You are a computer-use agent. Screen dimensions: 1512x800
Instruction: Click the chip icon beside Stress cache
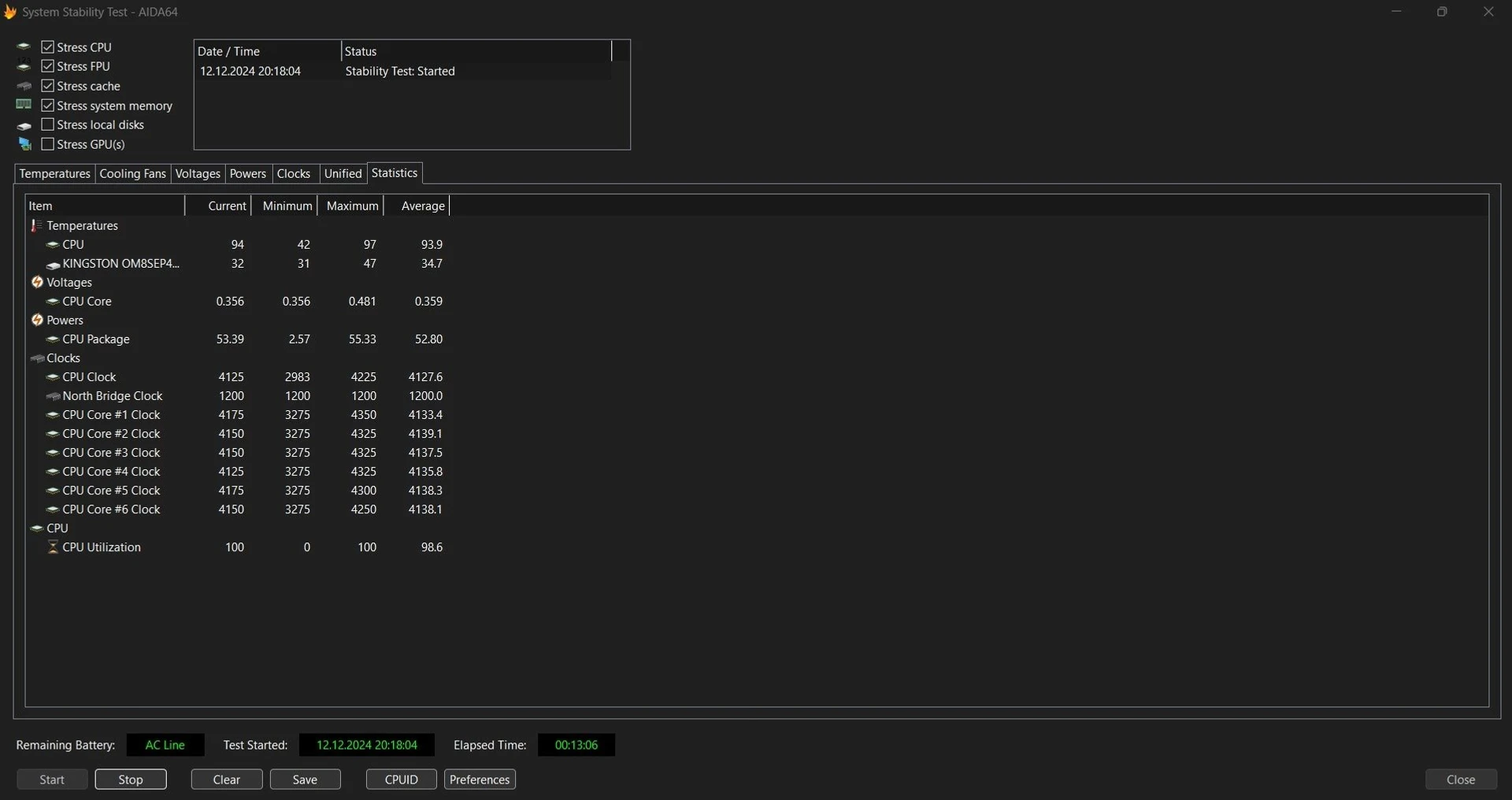[x=24, y=86]
